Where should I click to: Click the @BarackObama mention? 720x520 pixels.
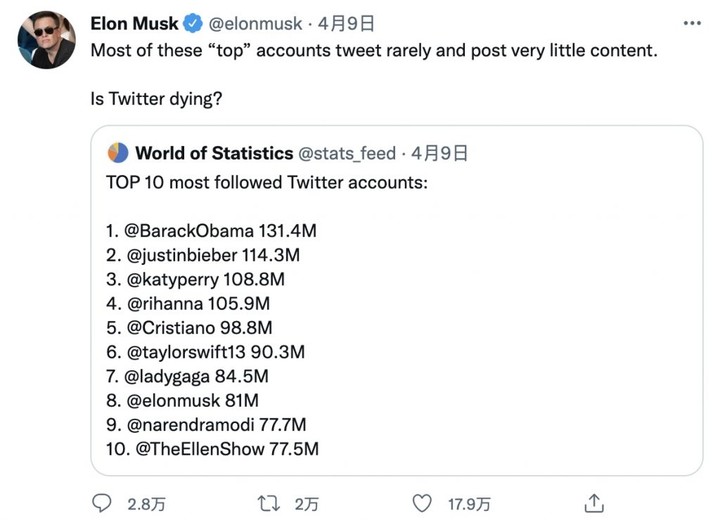[x=190, y=230]
